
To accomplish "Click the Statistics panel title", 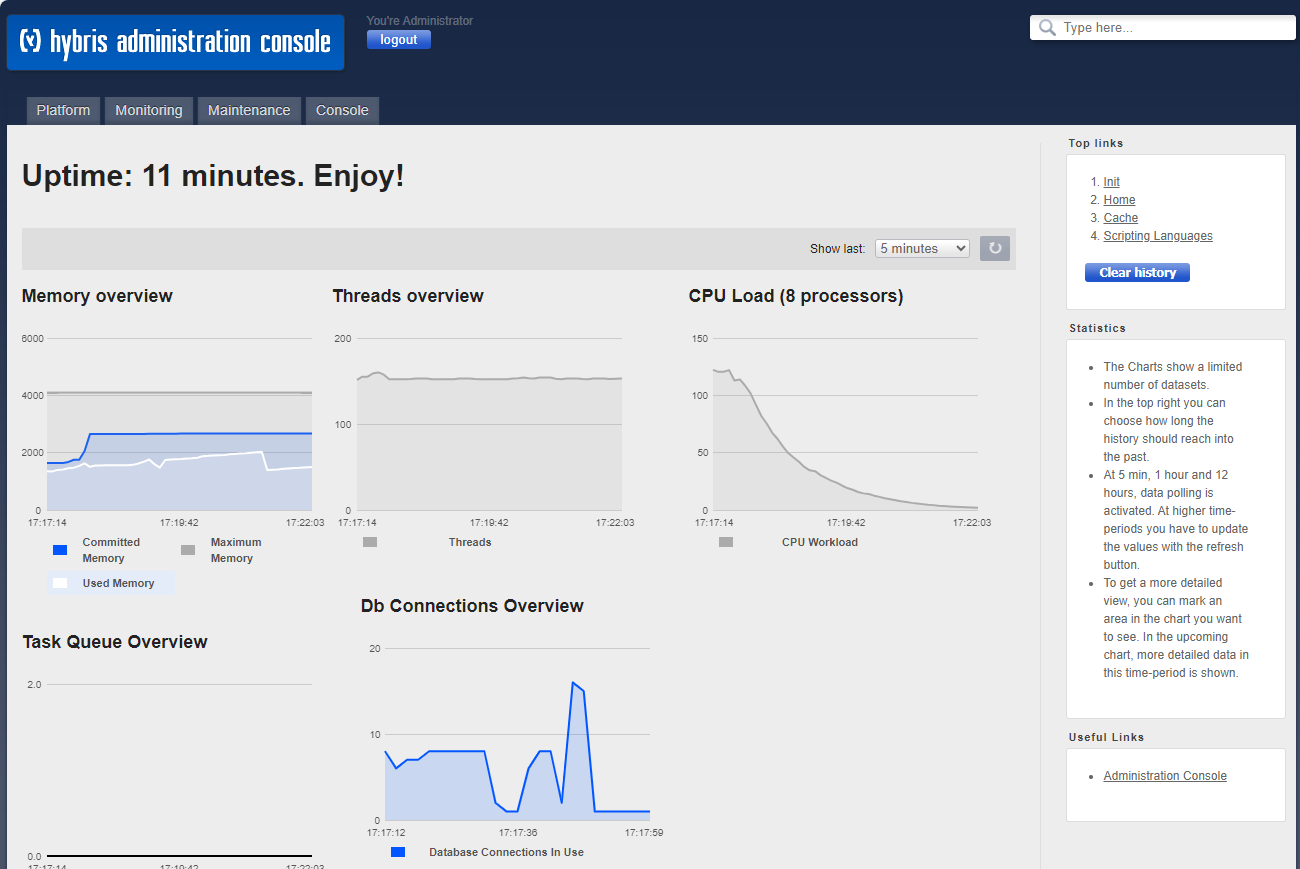I will tap(1097, 328).
